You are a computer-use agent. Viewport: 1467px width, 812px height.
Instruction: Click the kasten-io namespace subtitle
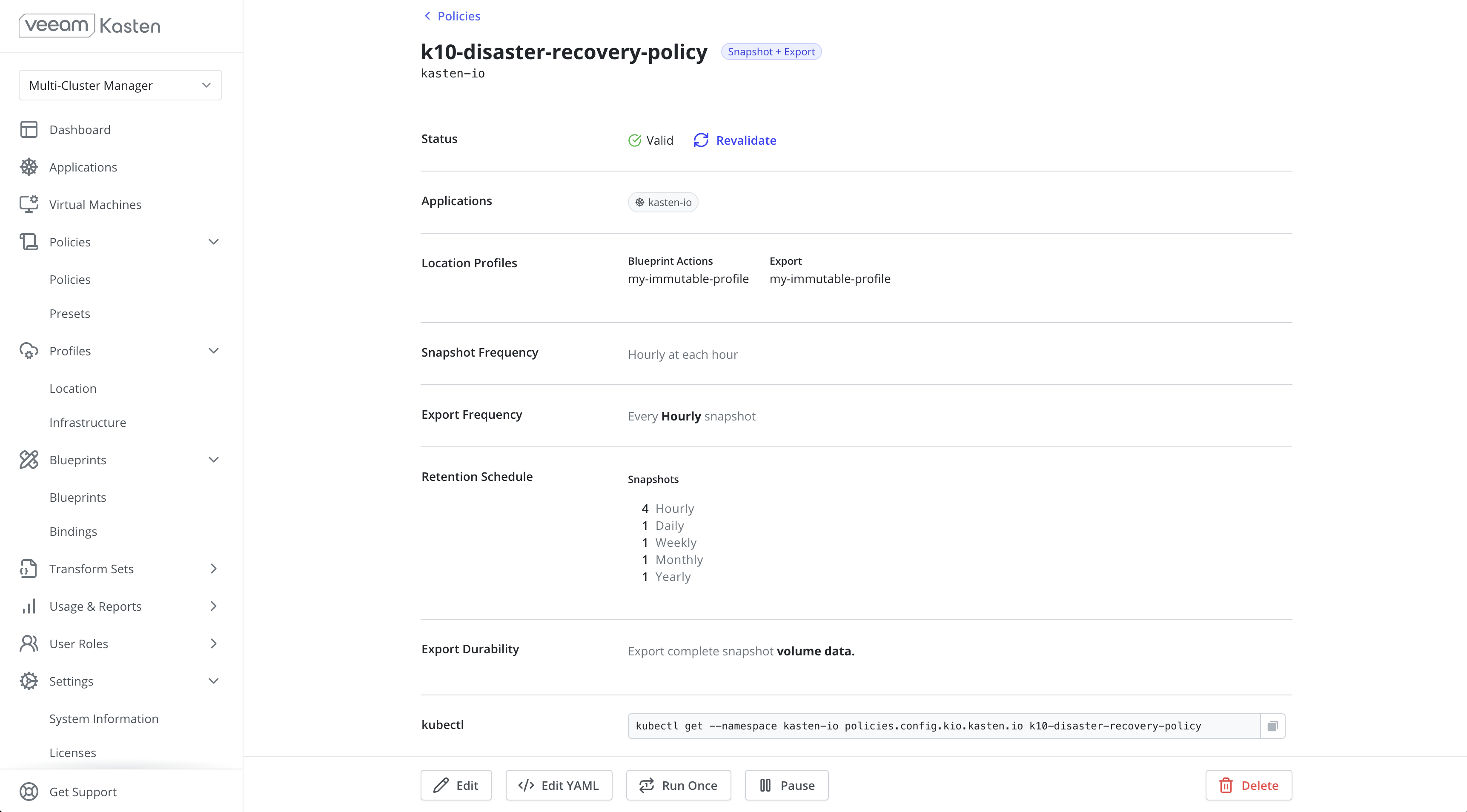tap(453, 74)
